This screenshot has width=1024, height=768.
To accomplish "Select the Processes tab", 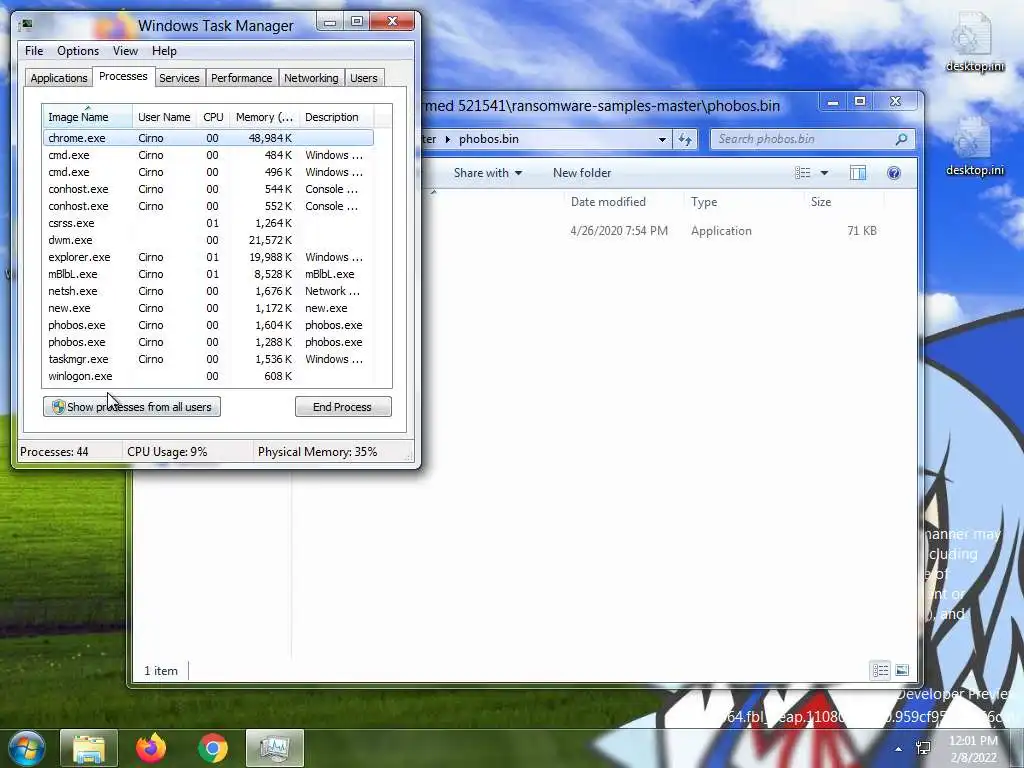I will pyautogui.click(x=123, y=76).
